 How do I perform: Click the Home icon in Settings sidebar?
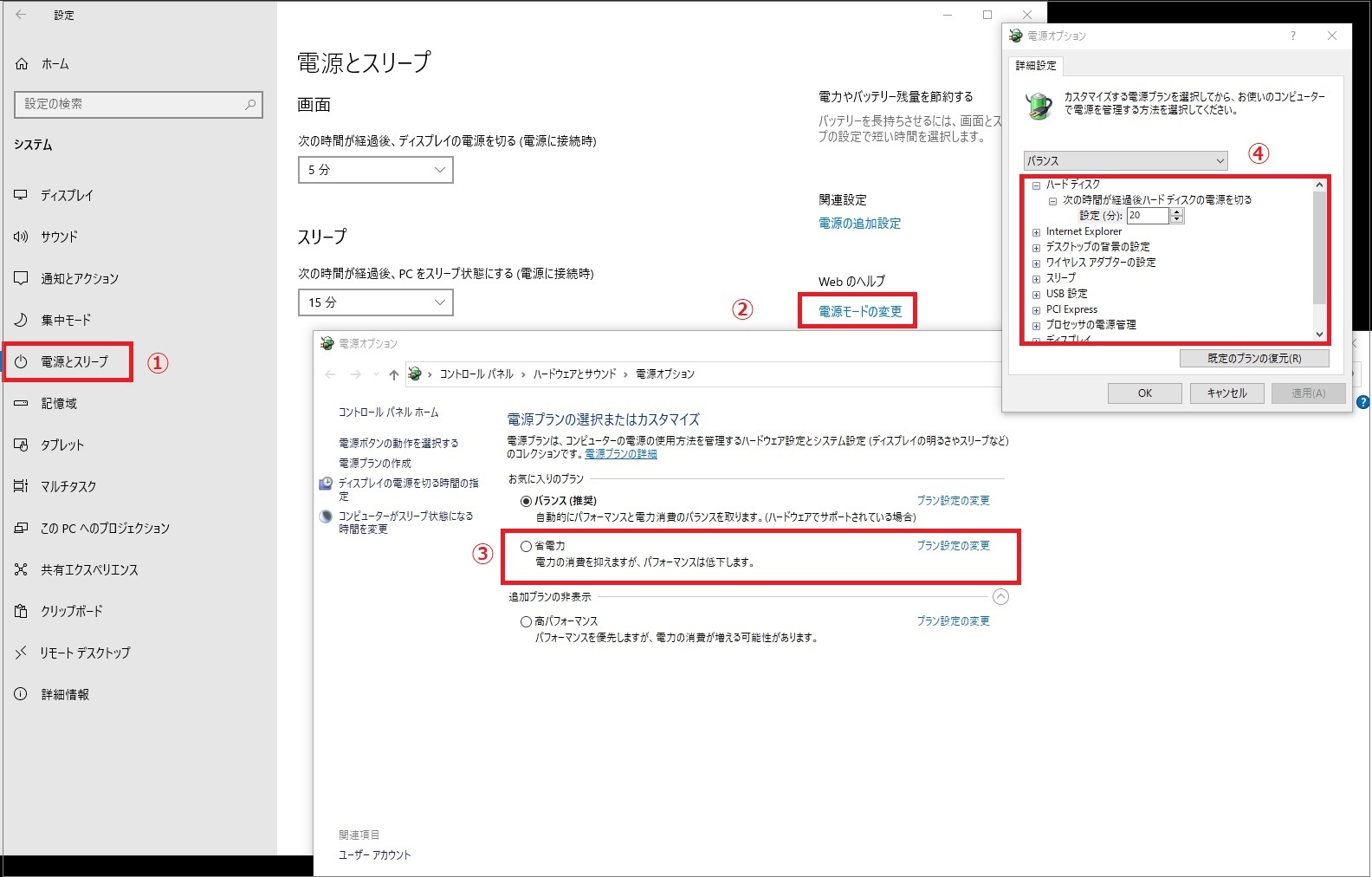click(x=22, y=64)
